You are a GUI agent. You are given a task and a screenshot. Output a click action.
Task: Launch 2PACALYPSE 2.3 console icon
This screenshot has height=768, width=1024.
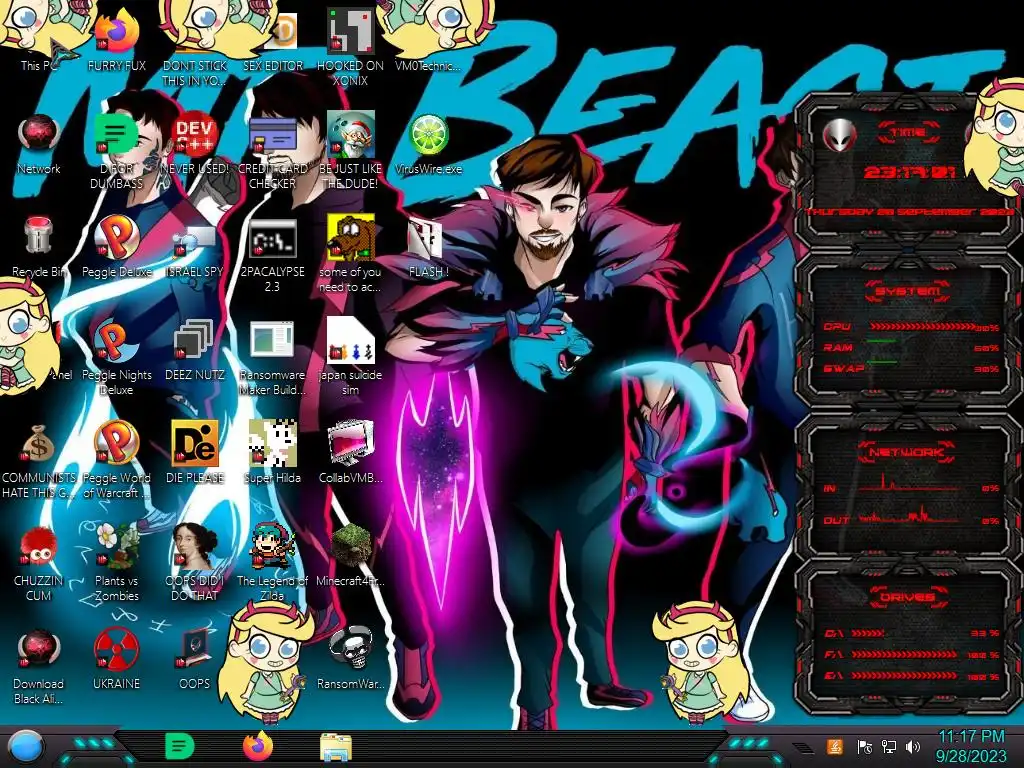click(x=272, y=255)
